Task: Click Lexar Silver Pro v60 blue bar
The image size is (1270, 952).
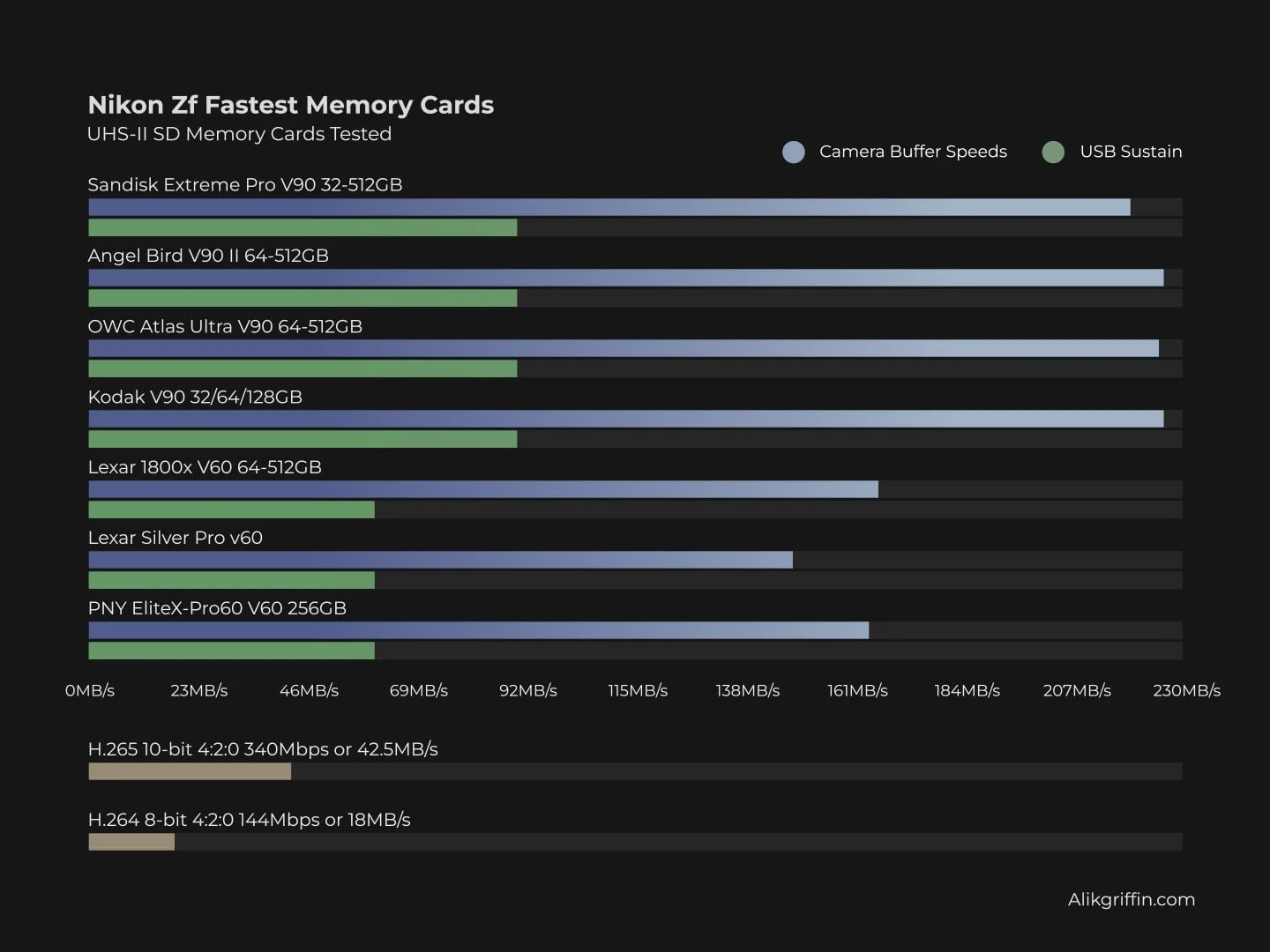Action: tap(440, 560)
